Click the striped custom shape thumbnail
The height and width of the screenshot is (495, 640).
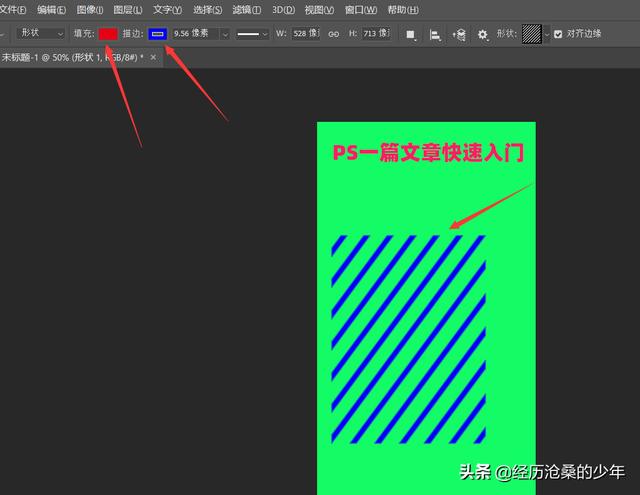(x=532, y=34)
